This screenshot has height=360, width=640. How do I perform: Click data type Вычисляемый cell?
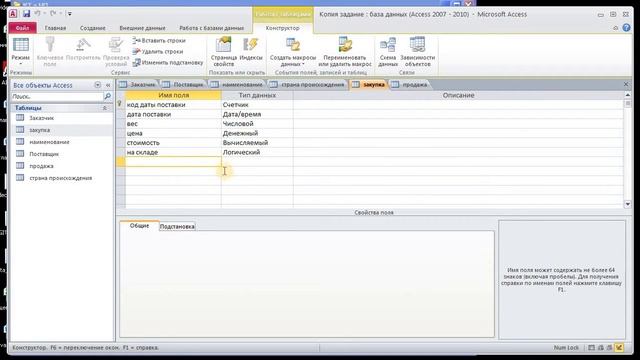pyautogui.click(x=257, y=142)
